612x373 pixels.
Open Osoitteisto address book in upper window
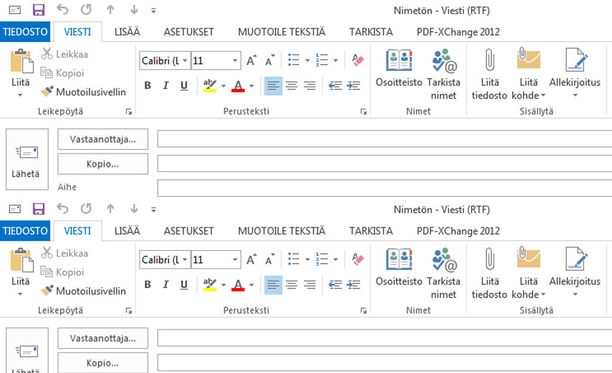tap(399, 68)
